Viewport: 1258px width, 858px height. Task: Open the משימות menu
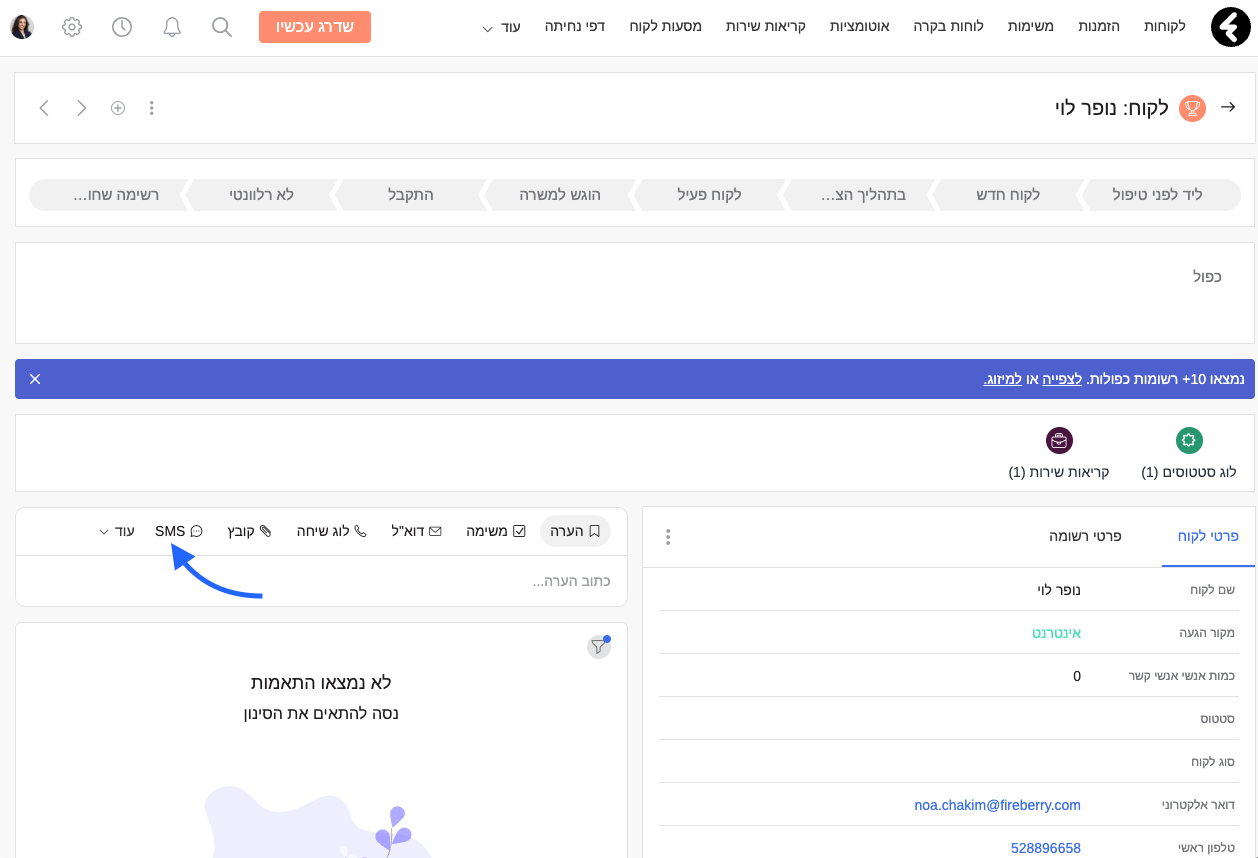tap(1029, 26)
